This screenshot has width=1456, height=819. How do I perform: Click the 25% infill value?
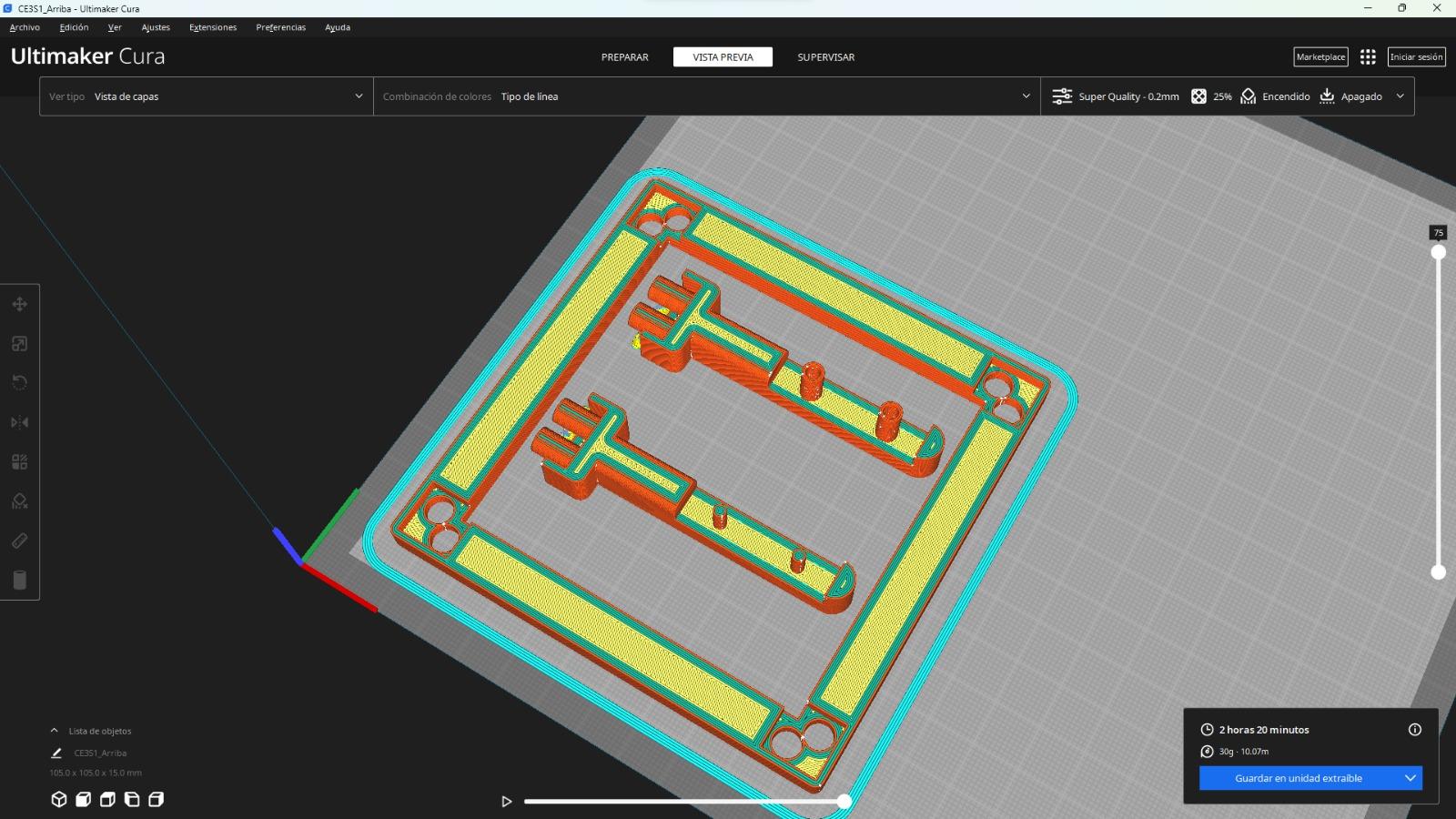(1222, 96)
